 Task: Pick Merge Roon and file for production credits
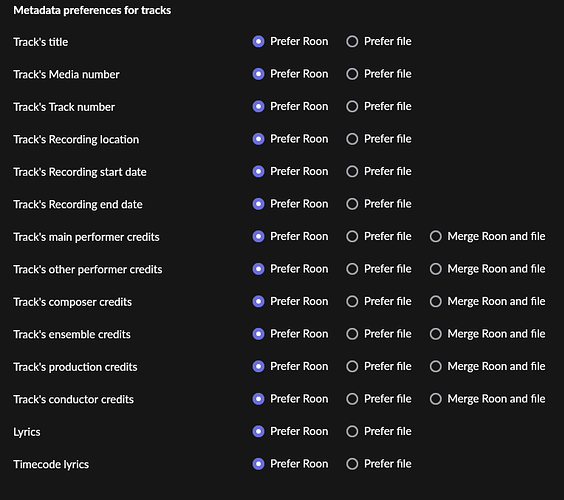(x=436, y=366)
